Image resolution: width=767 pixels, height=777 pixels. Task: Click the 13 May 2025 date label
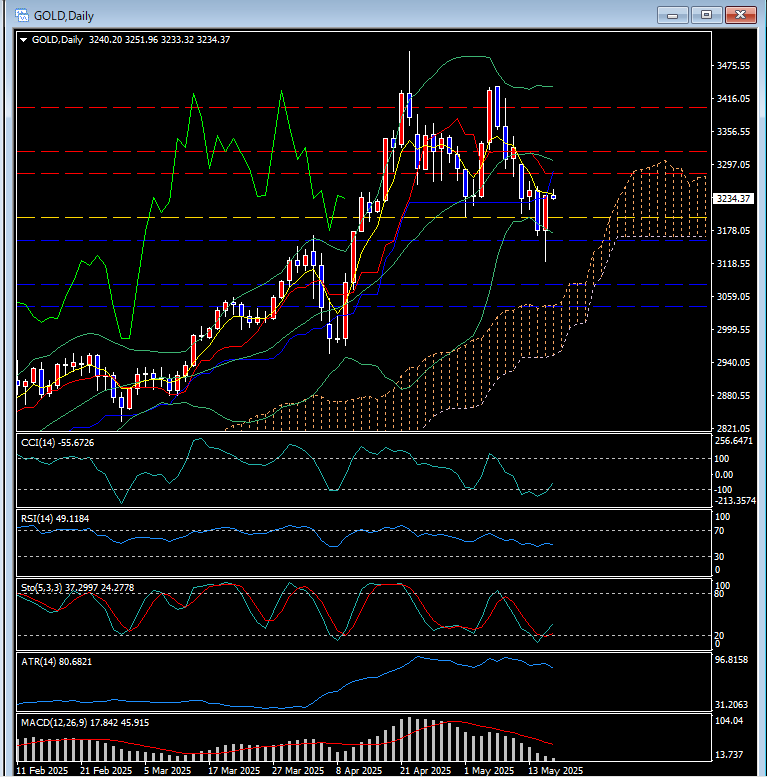pyautogui.click(x=555, y=771)
